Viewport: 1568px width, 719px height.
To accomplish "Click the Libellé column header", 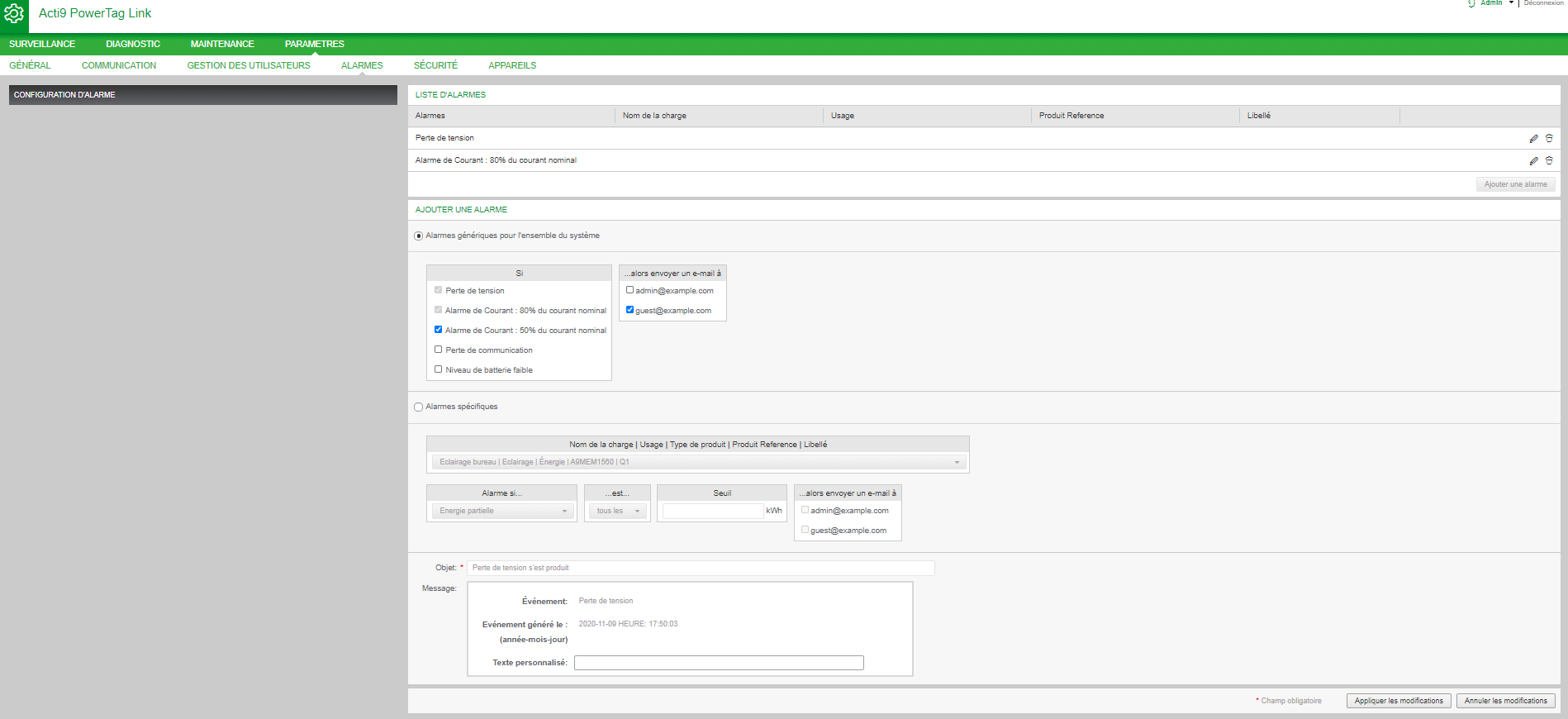I will tap(1319, 116).
